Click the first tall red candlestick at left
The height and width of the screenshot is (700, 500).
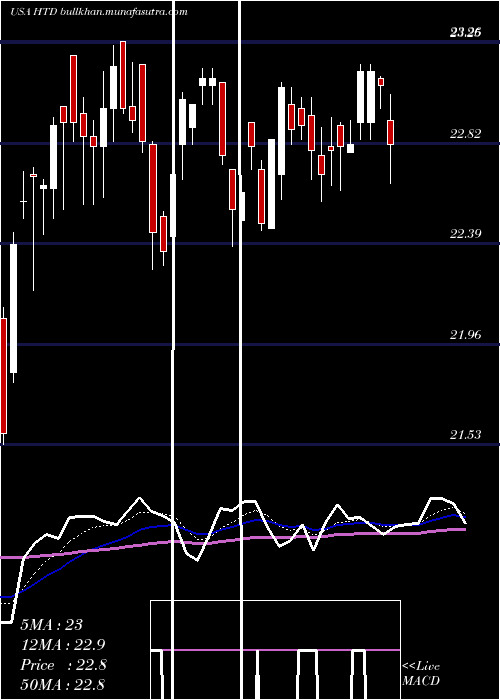tap(4, 376)
